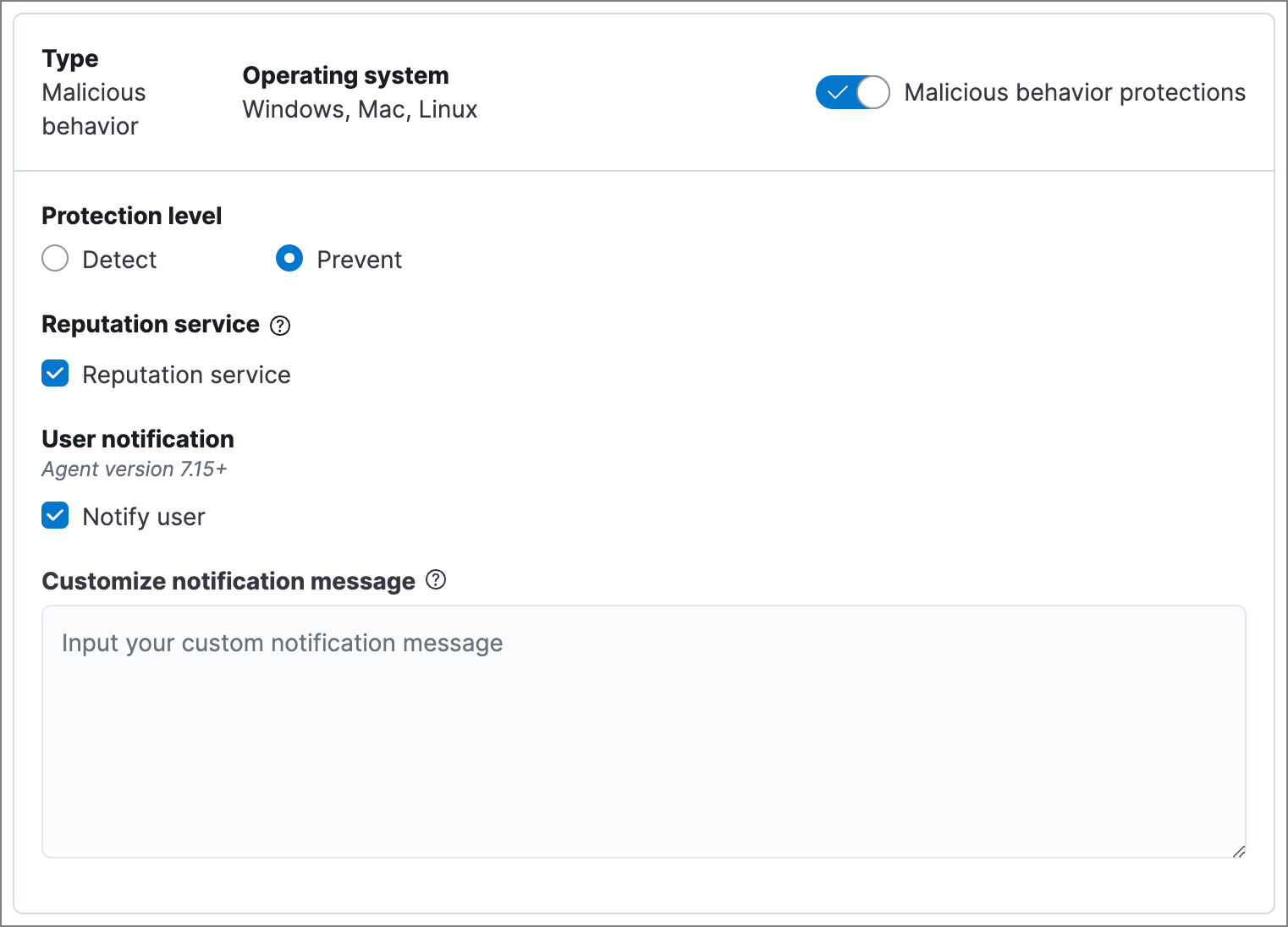
Task: Click the "Windows, Mac, Linux" operating system text
Action: point(360,110)
